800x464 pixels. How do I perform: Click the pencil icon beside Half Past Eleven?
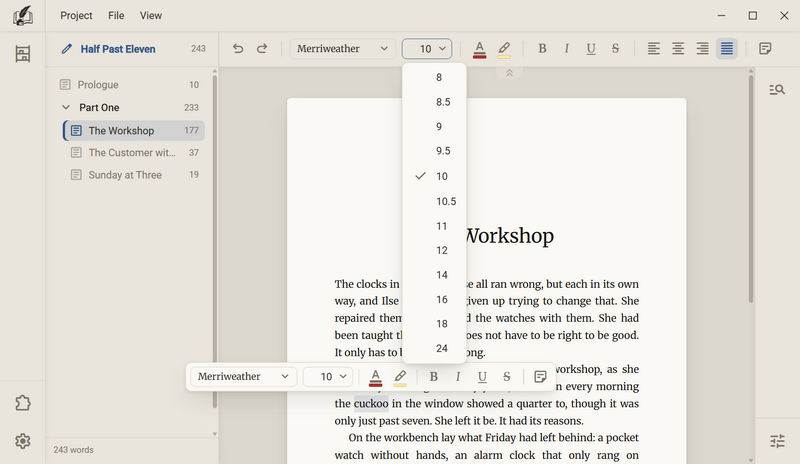click(66, 49)
